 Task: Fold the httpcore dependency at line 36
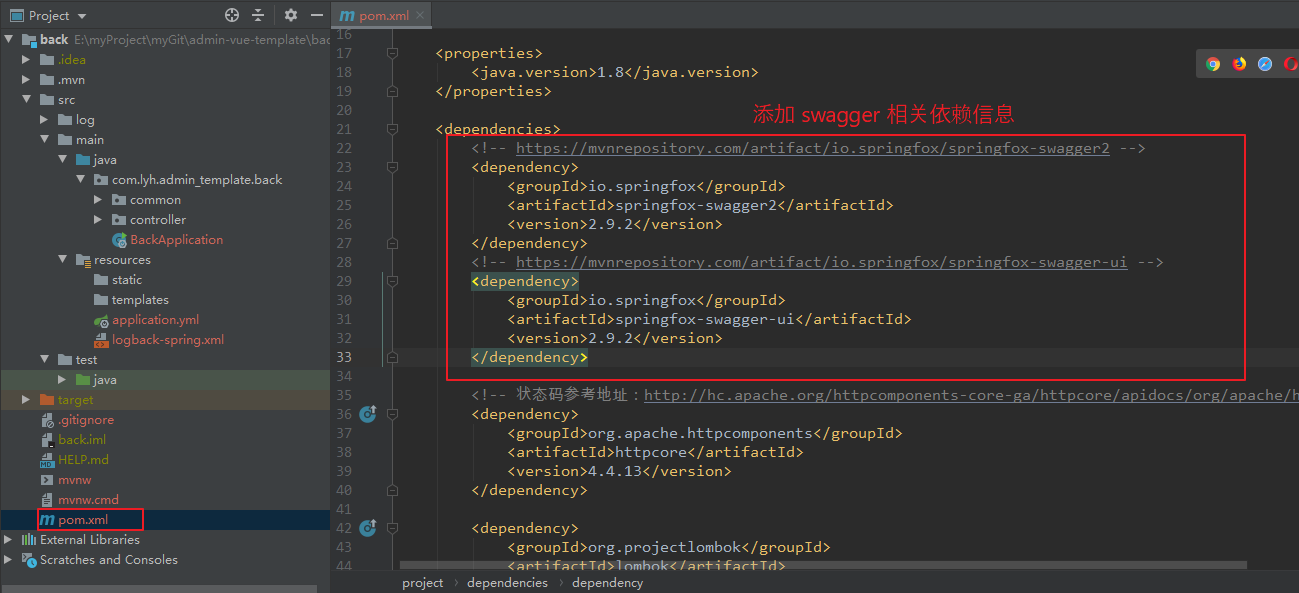pos(392,414)
